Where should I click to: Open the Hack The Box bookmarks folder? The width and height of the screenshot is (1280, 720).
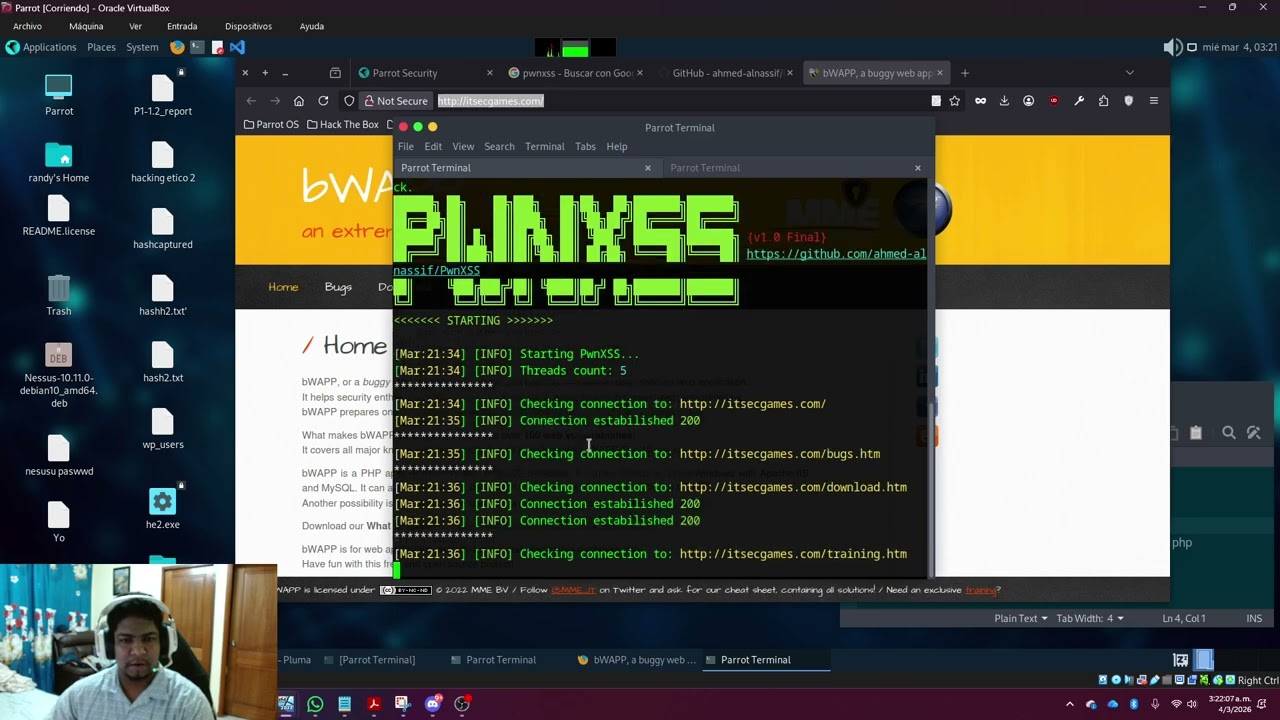click(343, 125)
